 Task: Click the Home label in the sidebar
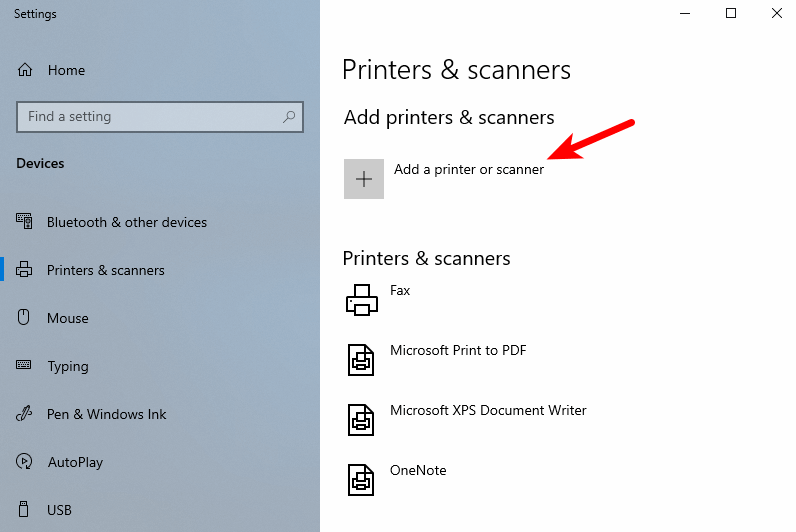tap(67, 70)
